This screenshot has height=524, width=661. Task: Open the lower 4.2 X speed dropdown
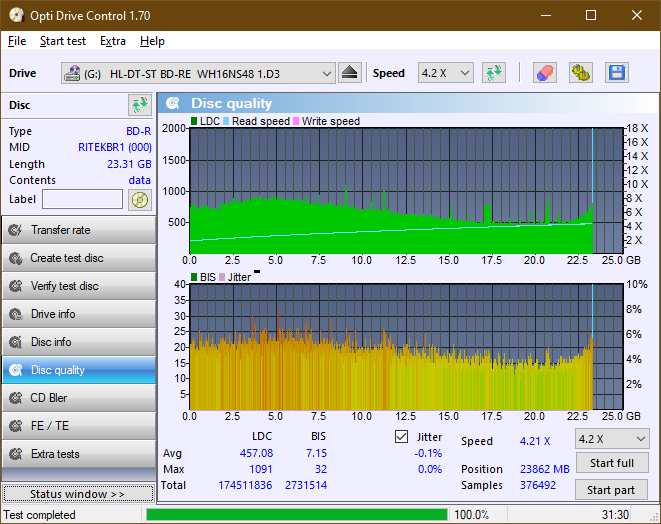(x=612, y=439)
